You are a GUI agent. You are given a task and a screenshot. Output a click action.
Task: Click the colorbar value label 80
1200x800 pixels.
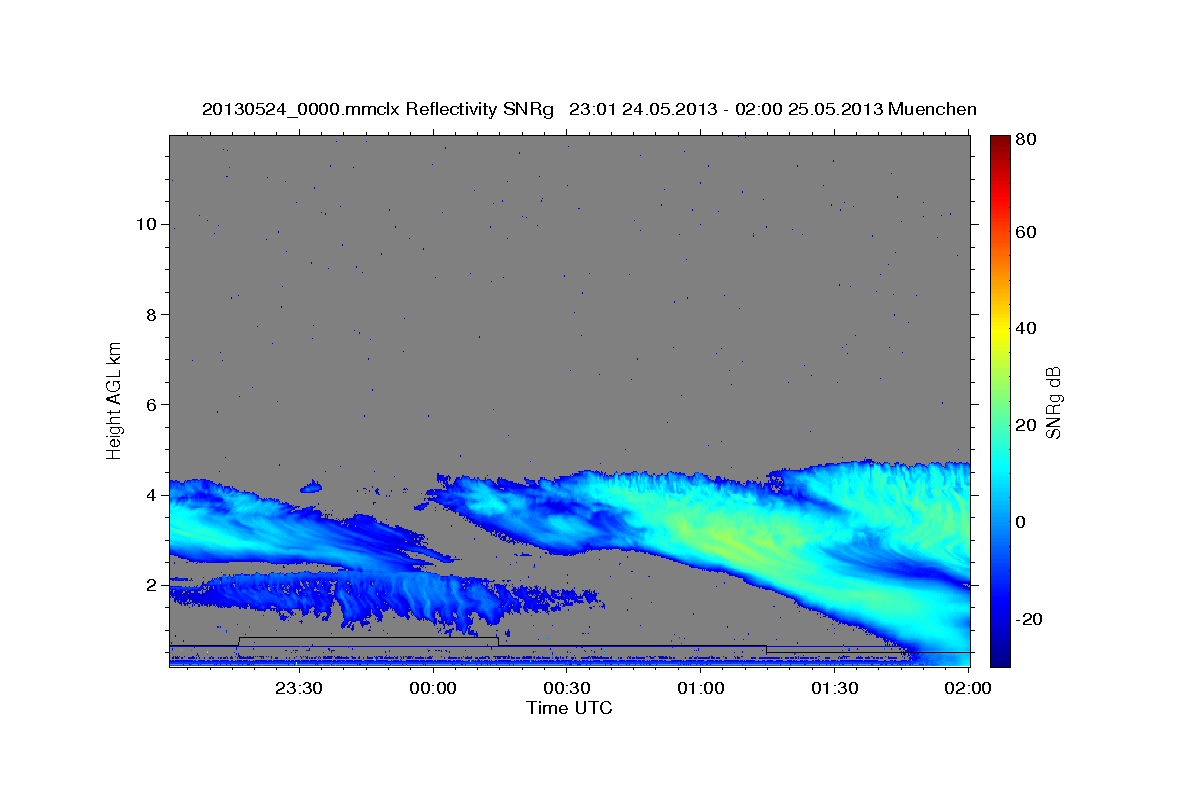click(1025, 140)
